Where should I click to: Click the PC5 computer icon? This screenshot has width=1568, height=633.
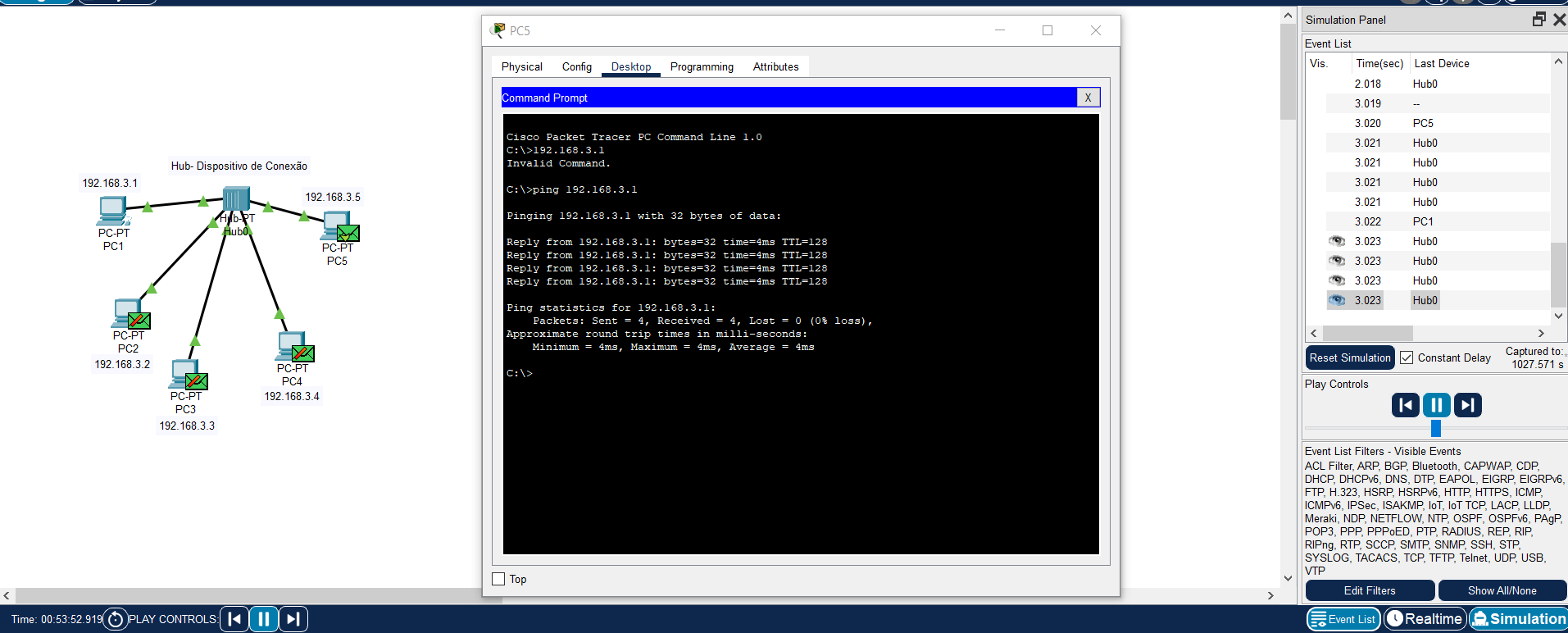coord(335,225)
